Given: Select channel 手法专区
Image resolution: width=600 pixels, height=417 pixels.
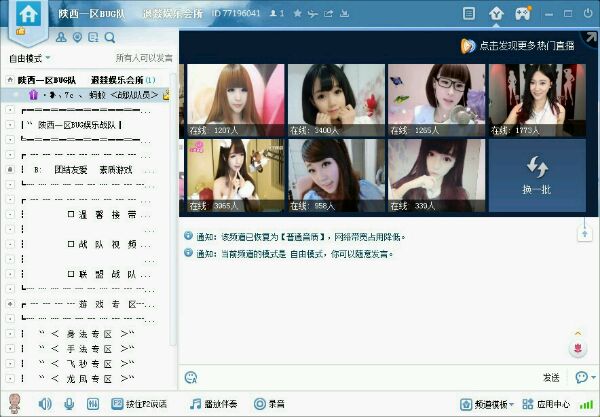Looking at the screenshot, I should [89, 349].
